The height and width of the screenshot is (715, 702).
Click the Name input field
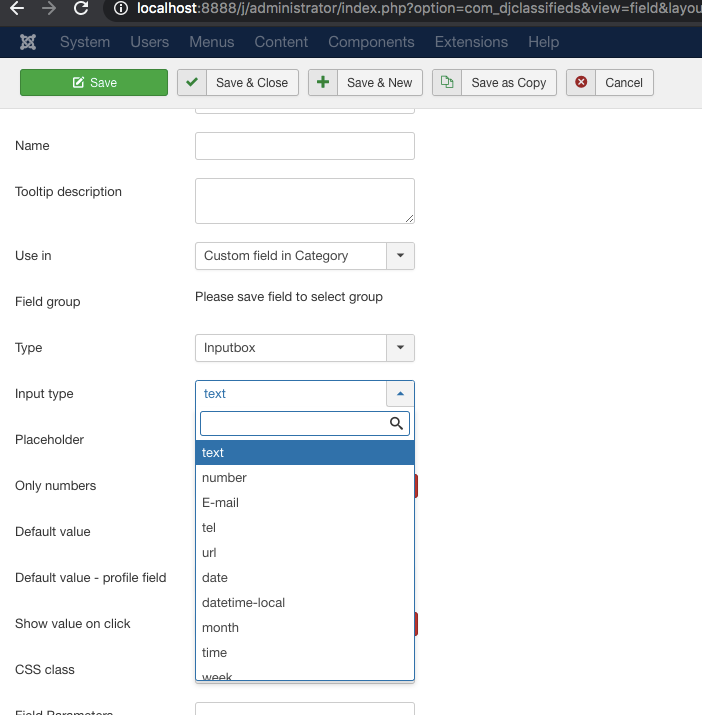(305, 146)
